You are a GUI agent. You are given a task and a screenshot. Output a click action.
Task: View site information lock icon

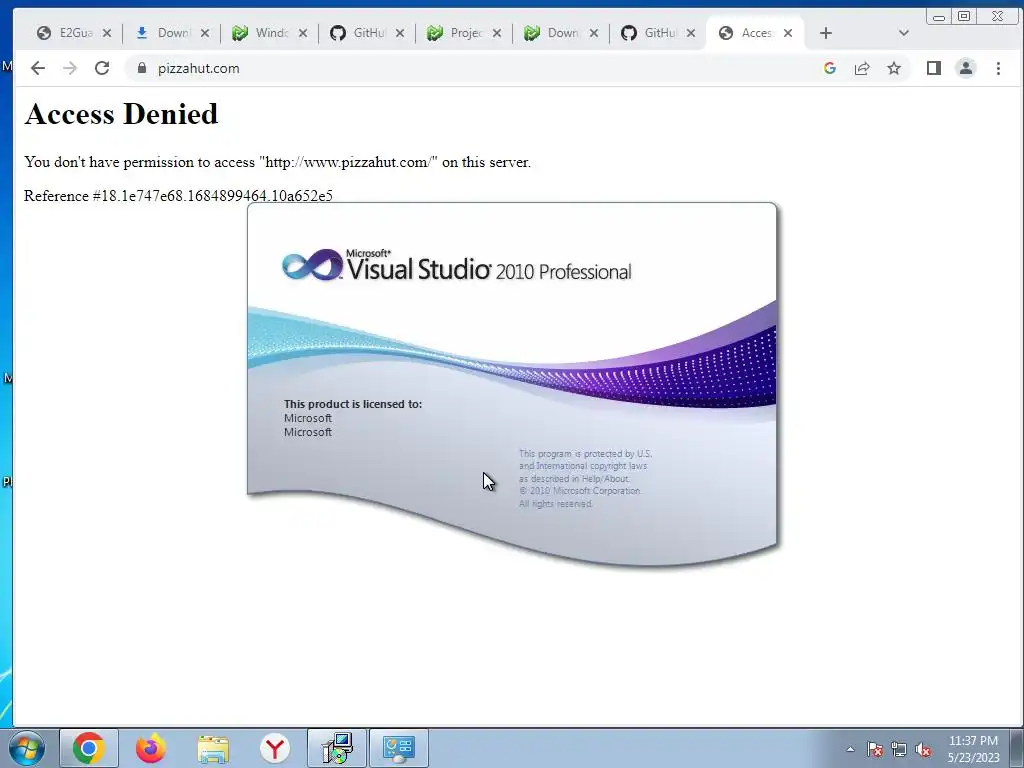pos(142,68)
